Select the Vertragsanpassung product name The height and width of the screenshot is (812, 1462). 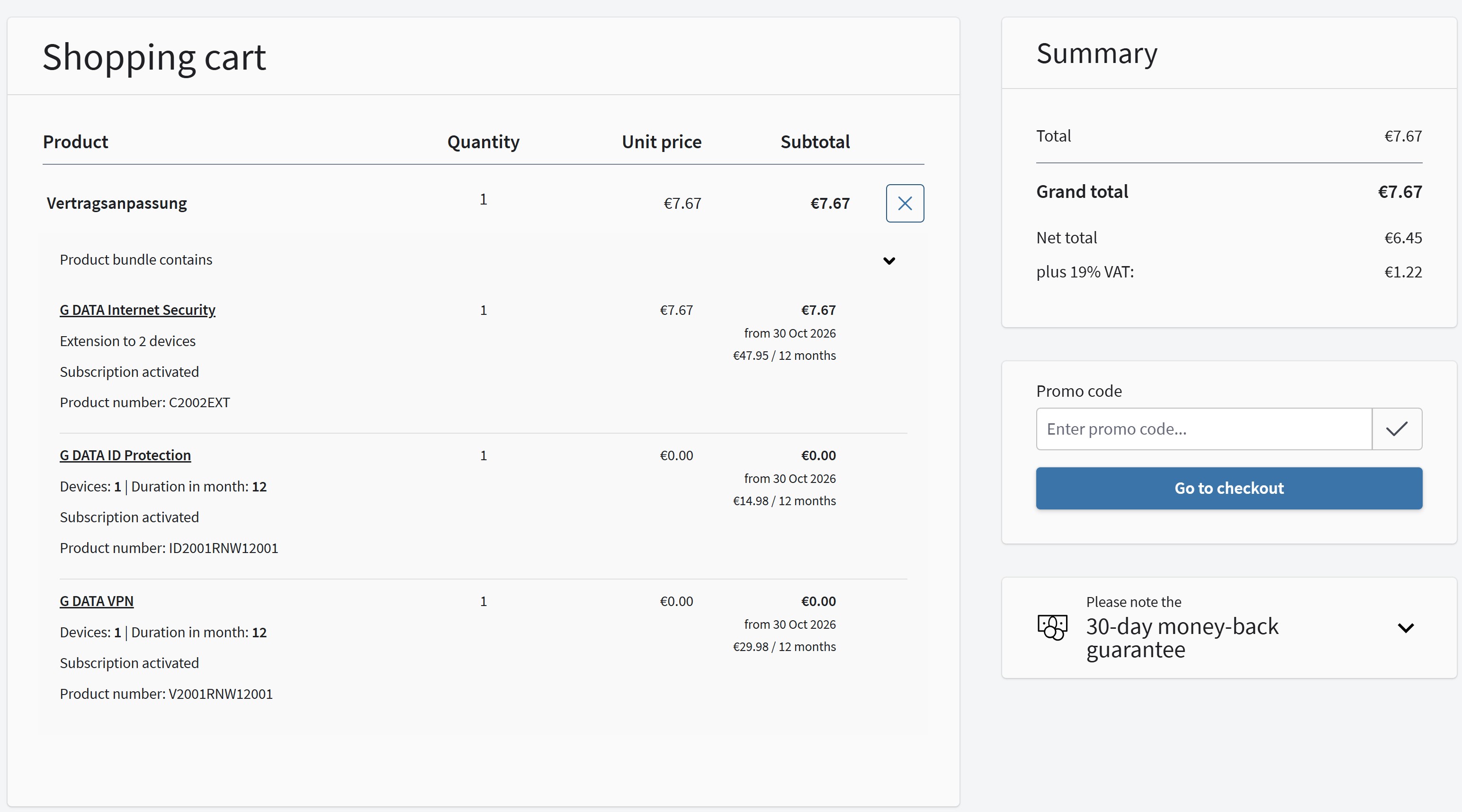click(x=117, y=203)
